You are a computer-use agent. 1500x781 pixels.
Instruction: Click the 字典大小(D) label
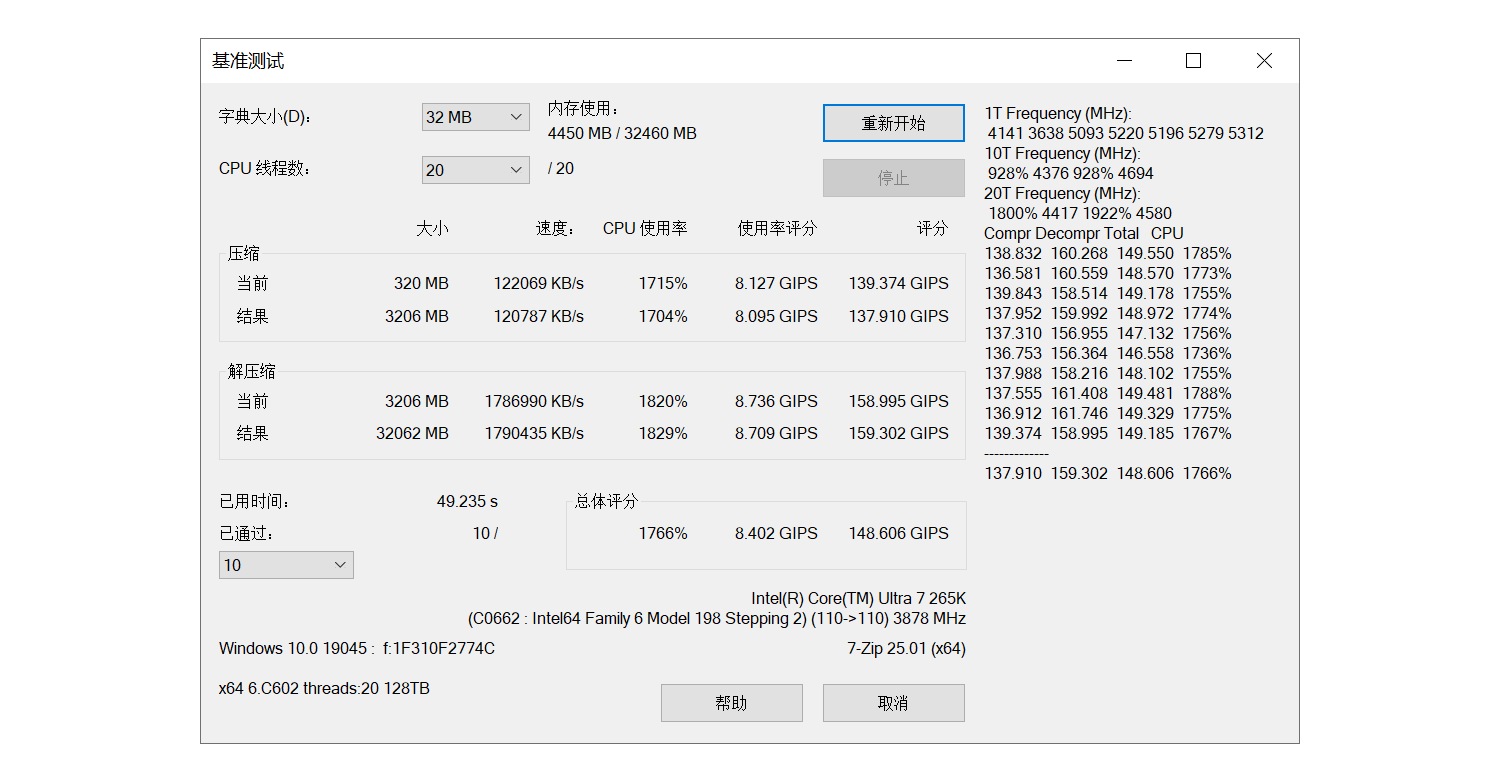pyautogui.click(x=266, y=116)
